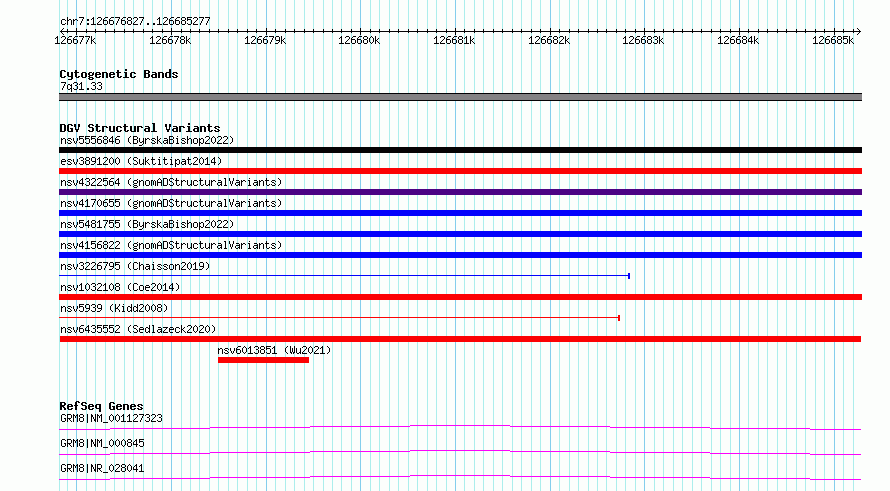Open GRM8|NM_000845 transcript label
890x491 pixels.
click(x=102, y=443)
